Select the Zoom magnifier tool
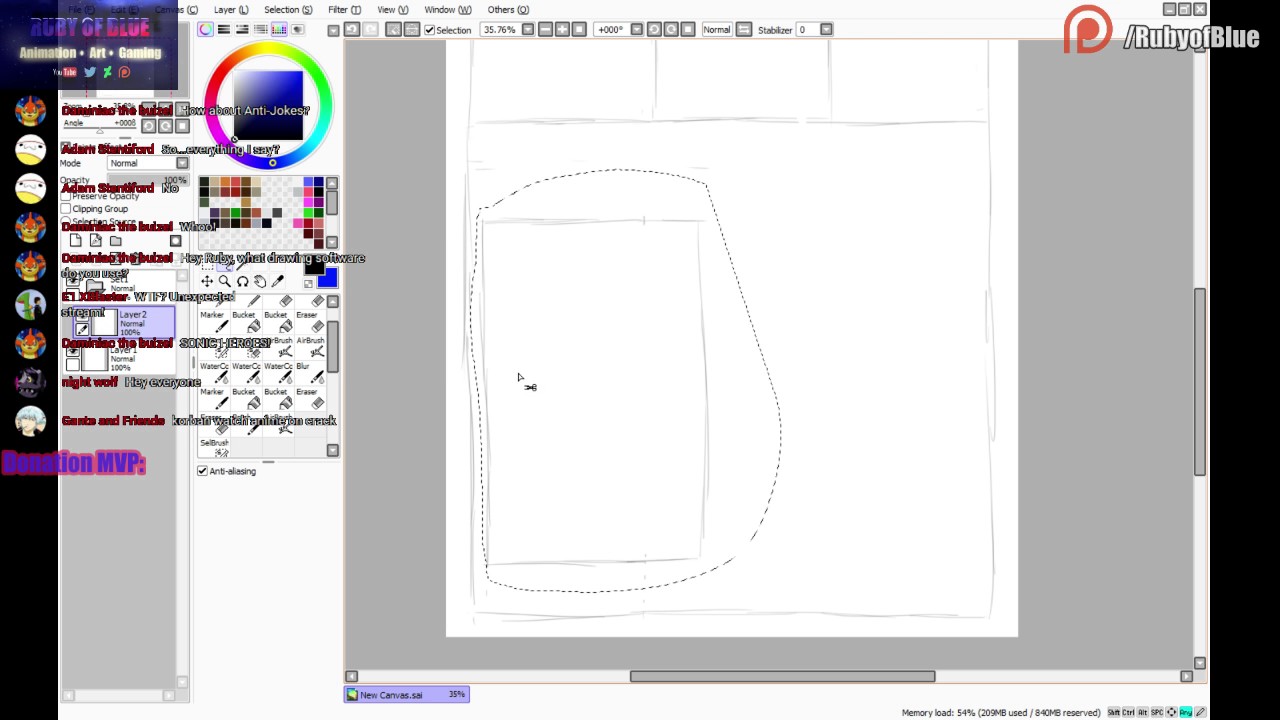This screenshot has width=1280, height=720. pyautogui.click(x=224, y=282)
